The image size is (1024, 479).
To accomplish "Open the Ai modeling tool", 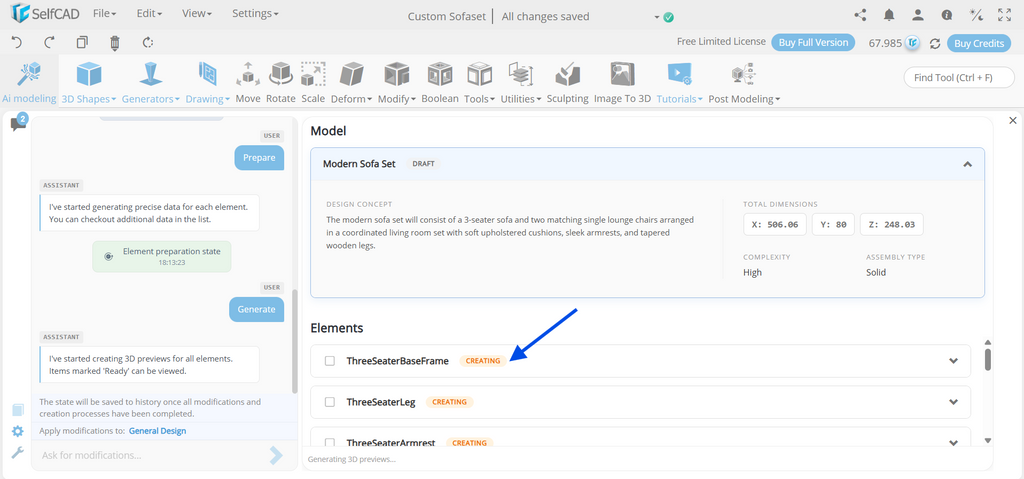I will click(29, 82).
